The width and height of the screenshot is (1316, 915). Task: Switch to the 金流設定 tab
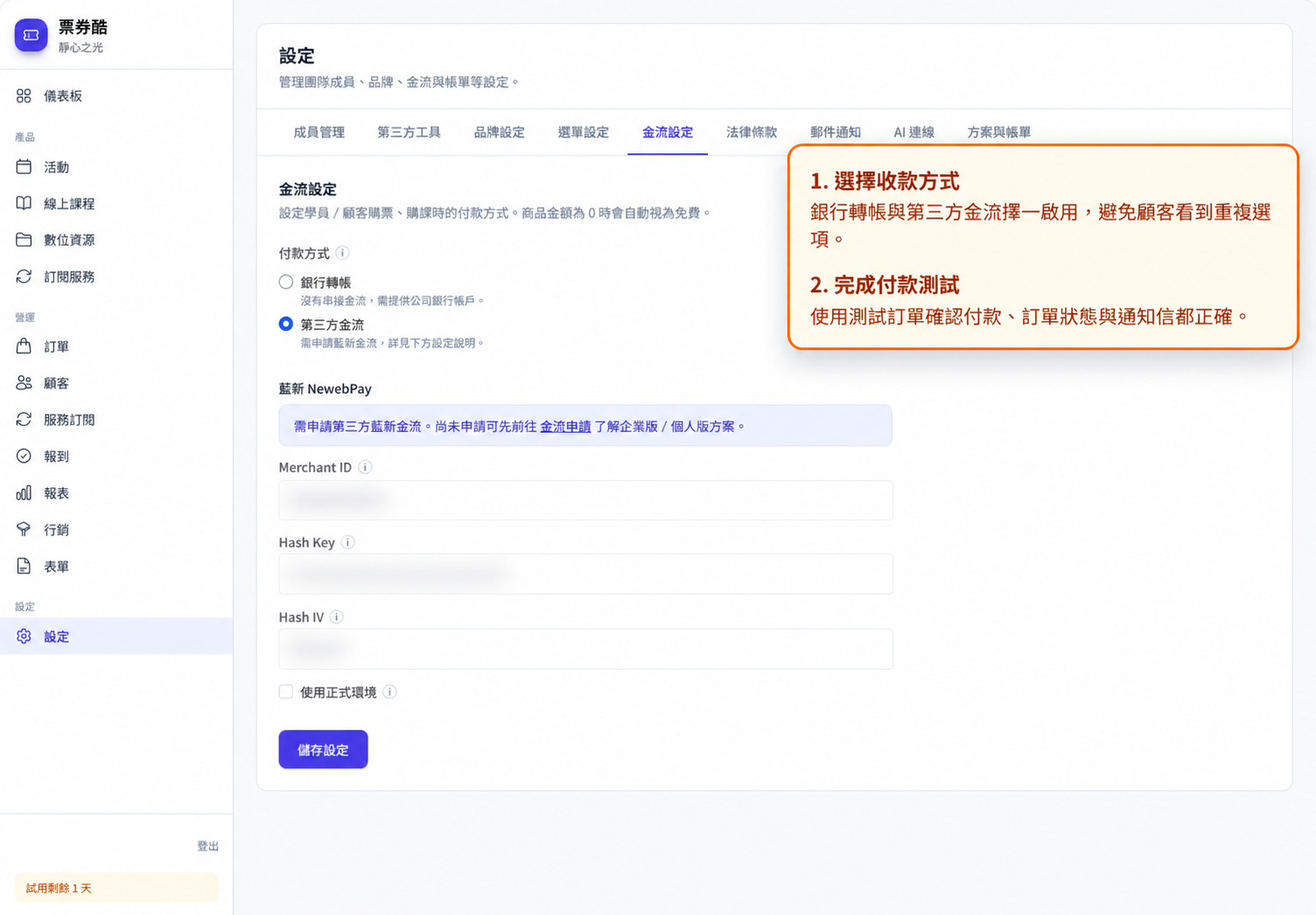668,132
